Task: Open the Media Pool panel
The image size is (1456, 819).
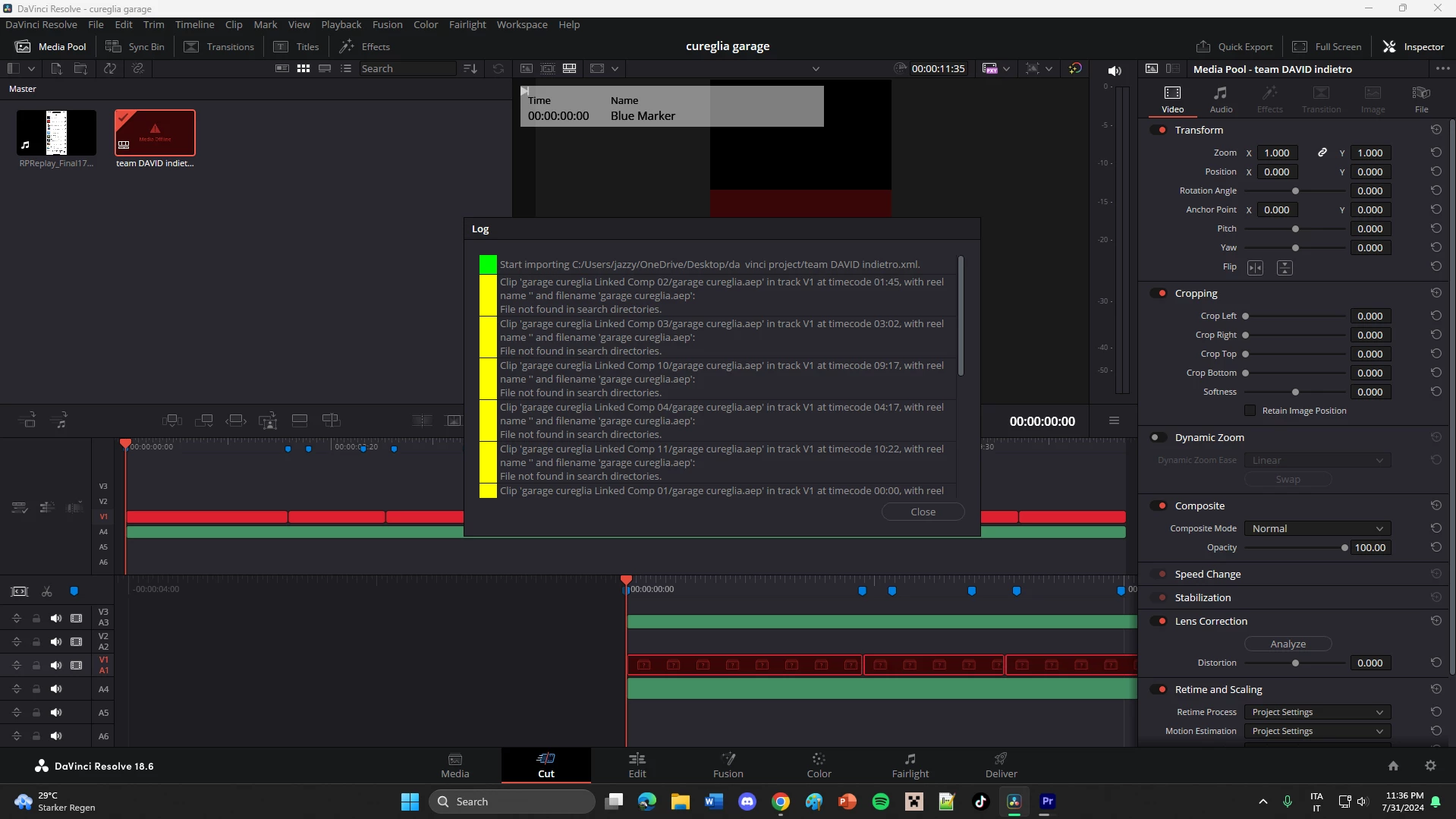Action: 51,46
